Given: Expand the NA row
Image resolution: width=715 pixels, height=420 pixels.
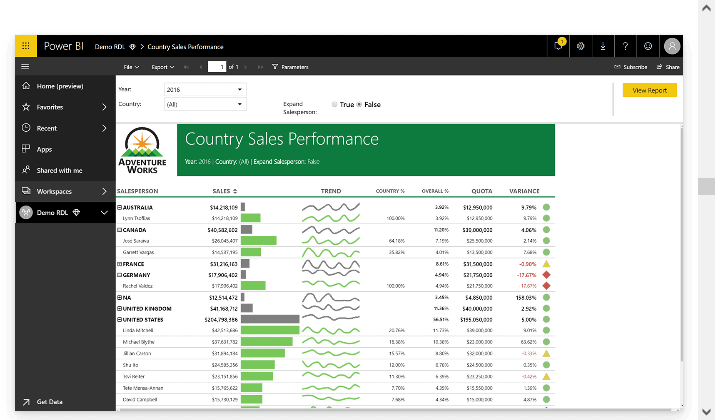Looking at the screenshot, I should coord(119,297).
